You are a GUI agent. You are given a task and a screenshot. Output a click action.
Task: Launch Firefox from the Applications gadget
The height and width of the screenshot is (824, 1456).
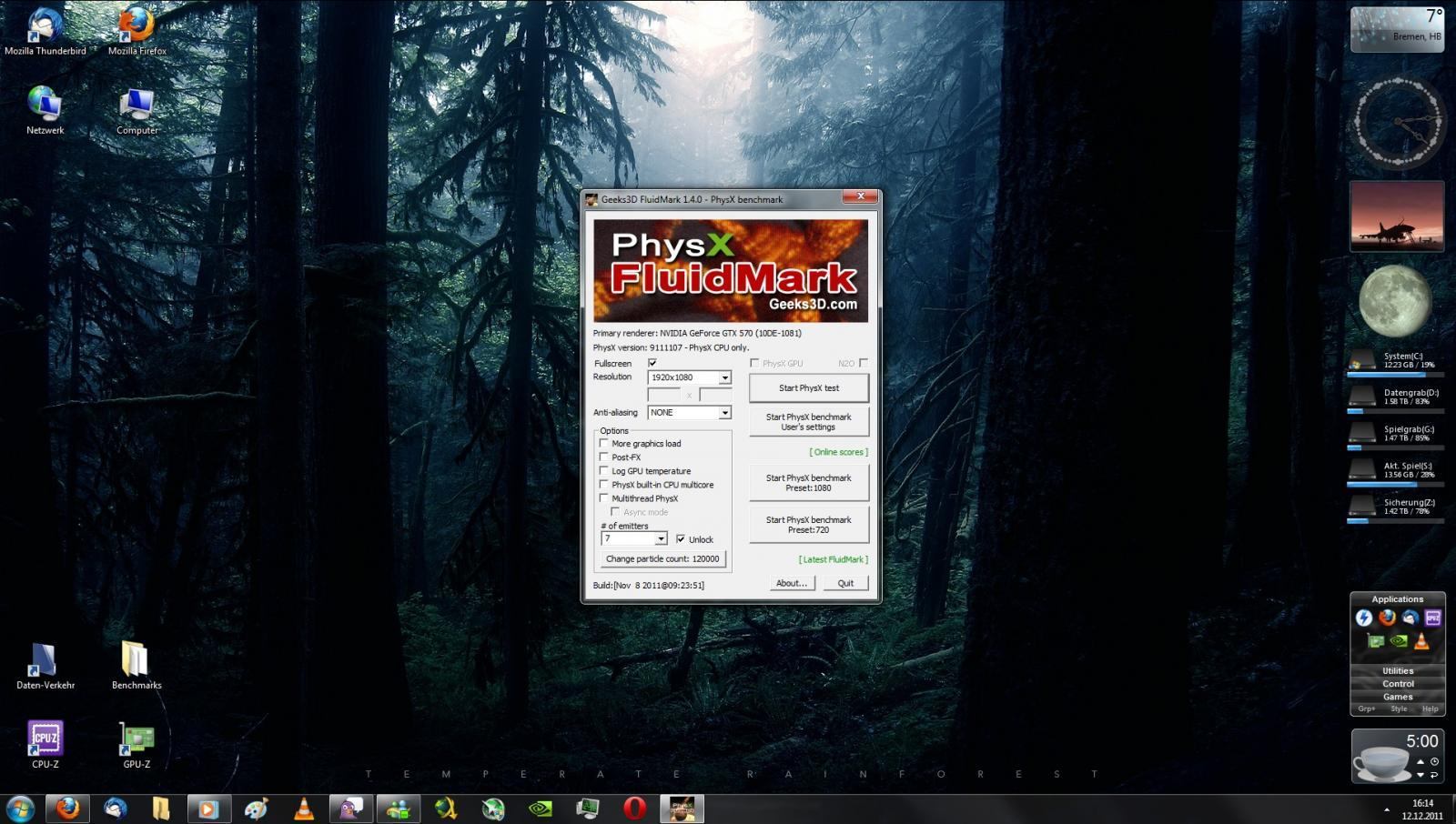point(1387,618)
